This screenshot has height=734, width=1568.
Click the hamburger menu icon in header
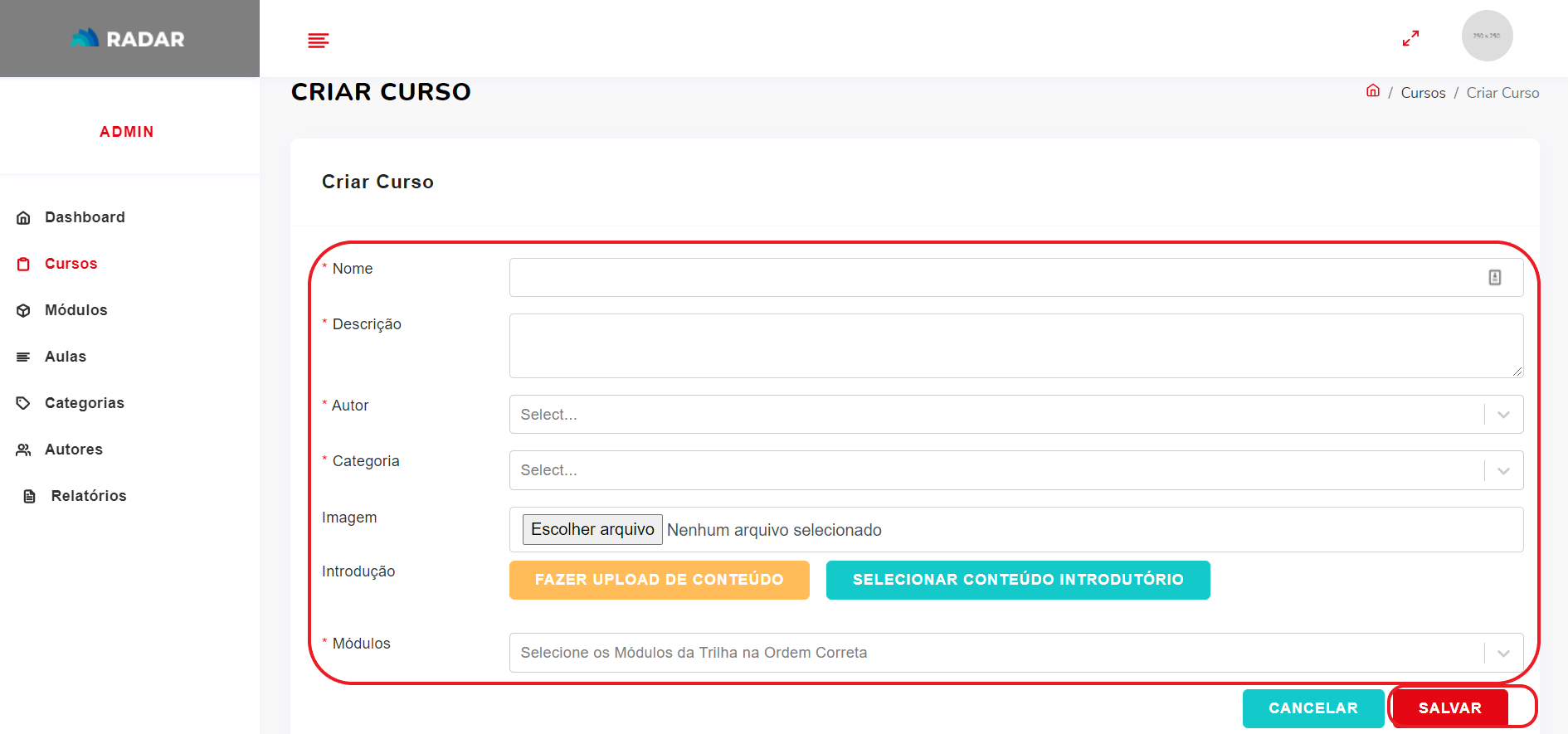[319, 41]
